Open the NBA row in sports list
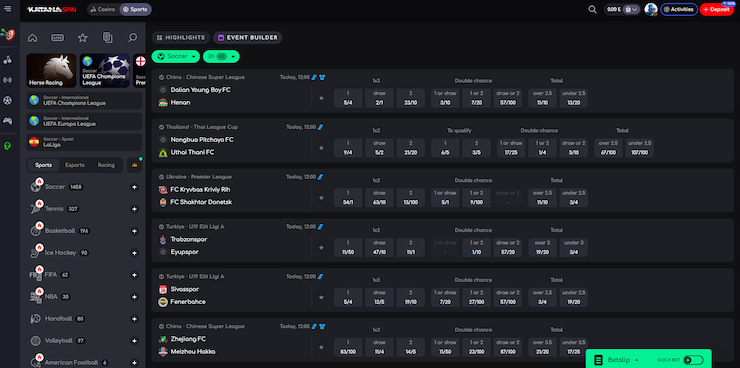 84,297
